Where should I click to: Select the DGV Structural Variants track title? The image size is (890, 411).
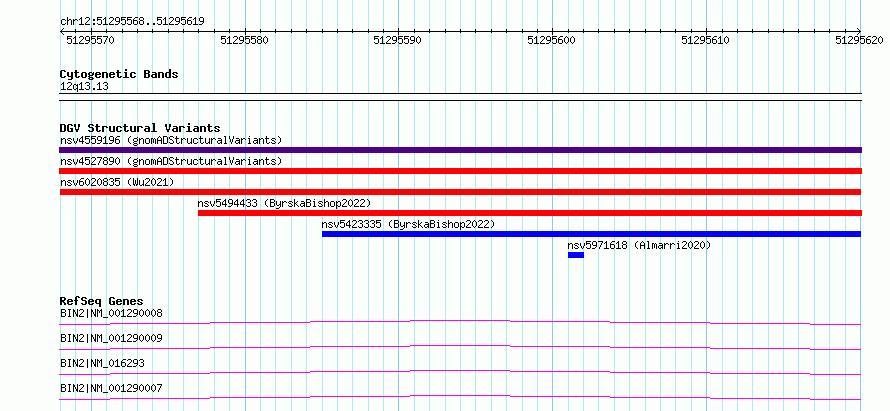click(140, 128)
